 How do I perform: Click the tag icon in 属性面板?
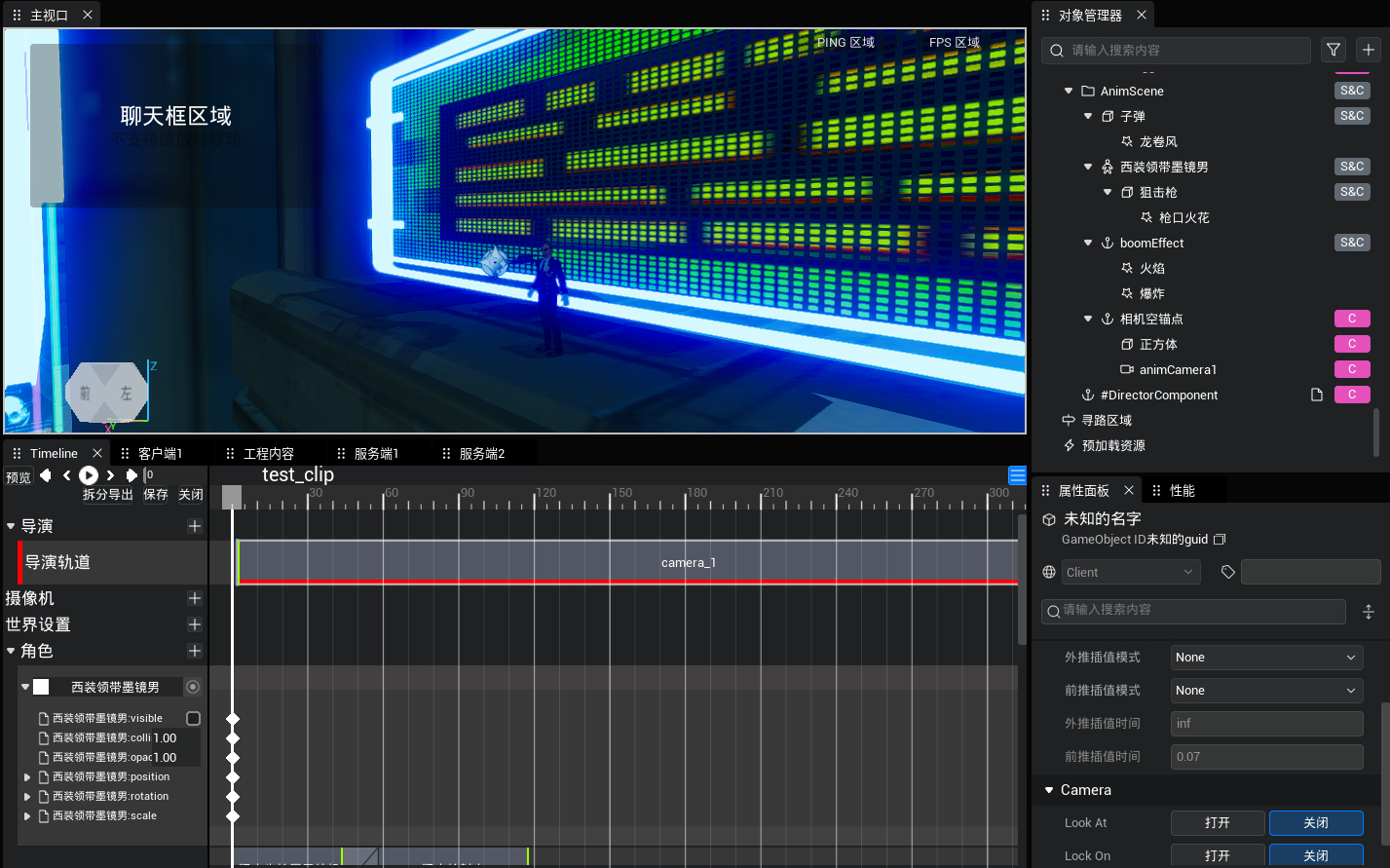coord(1228,572)
